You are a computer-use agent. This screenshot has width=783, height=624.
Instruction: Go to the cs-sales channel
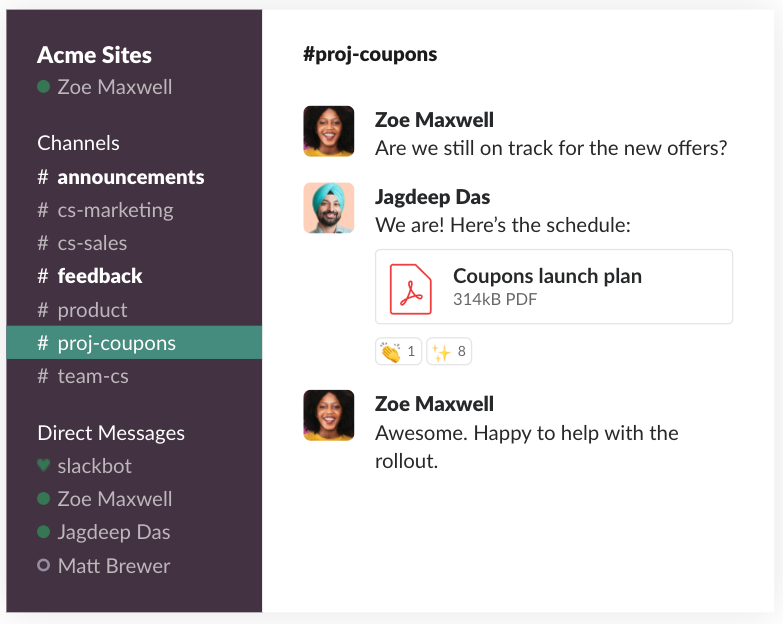pyautogui.click(x=92, y=243)
